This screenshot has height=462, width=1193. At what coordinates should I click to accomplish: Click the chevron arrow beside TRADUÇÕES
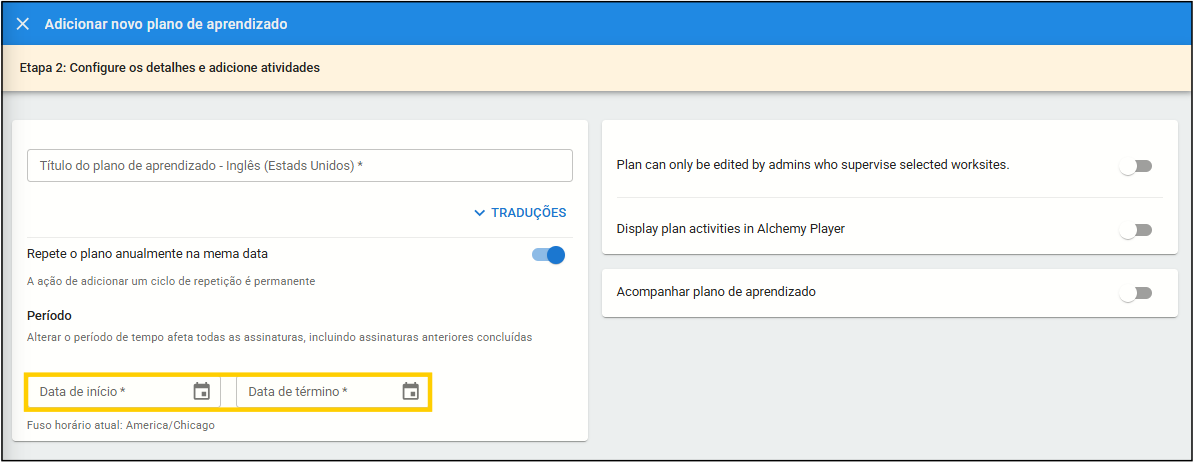[480, 213]
